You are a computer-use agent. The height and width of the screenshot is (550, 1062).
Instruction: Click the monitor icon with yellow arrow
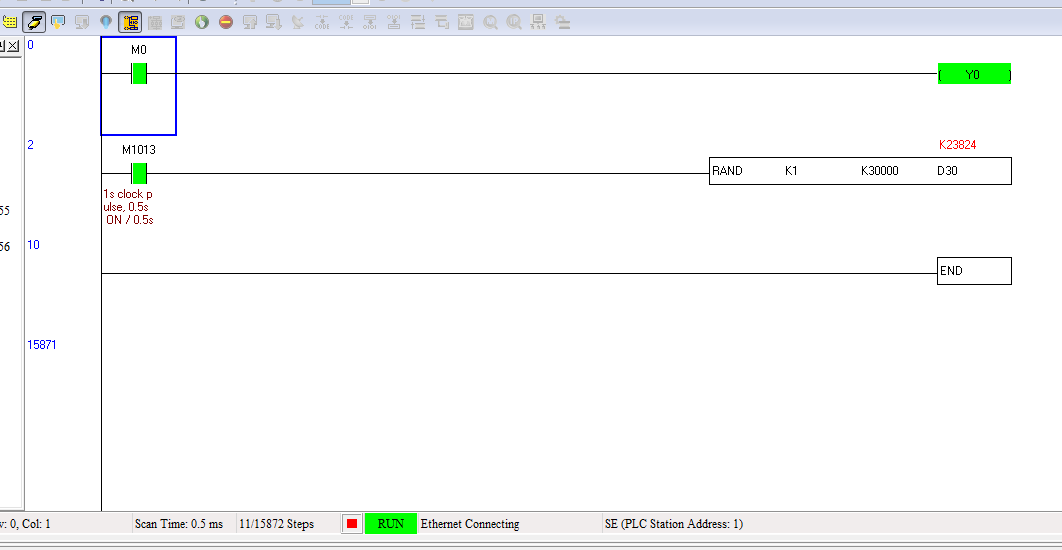[x=58, y=22]
